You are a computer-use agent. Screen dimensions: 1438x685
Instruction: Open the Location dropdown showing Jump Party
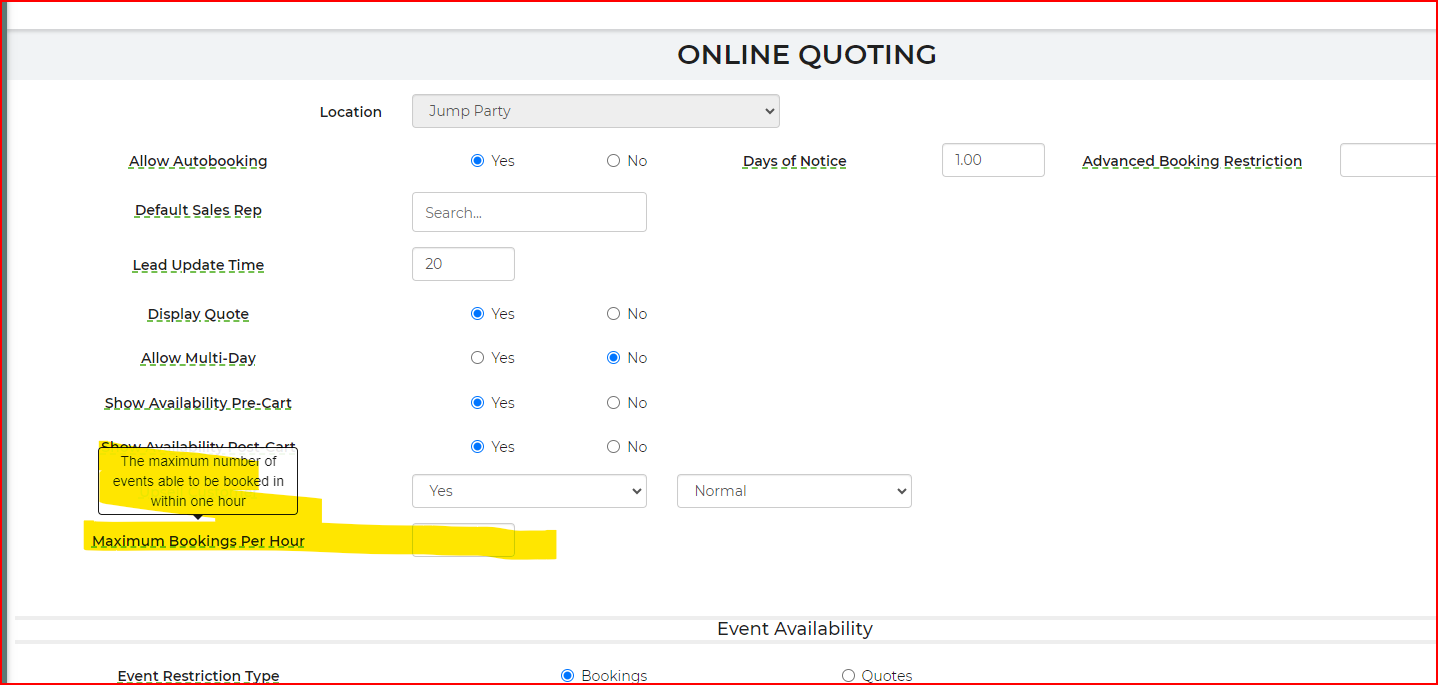click(x=595, y=111)
